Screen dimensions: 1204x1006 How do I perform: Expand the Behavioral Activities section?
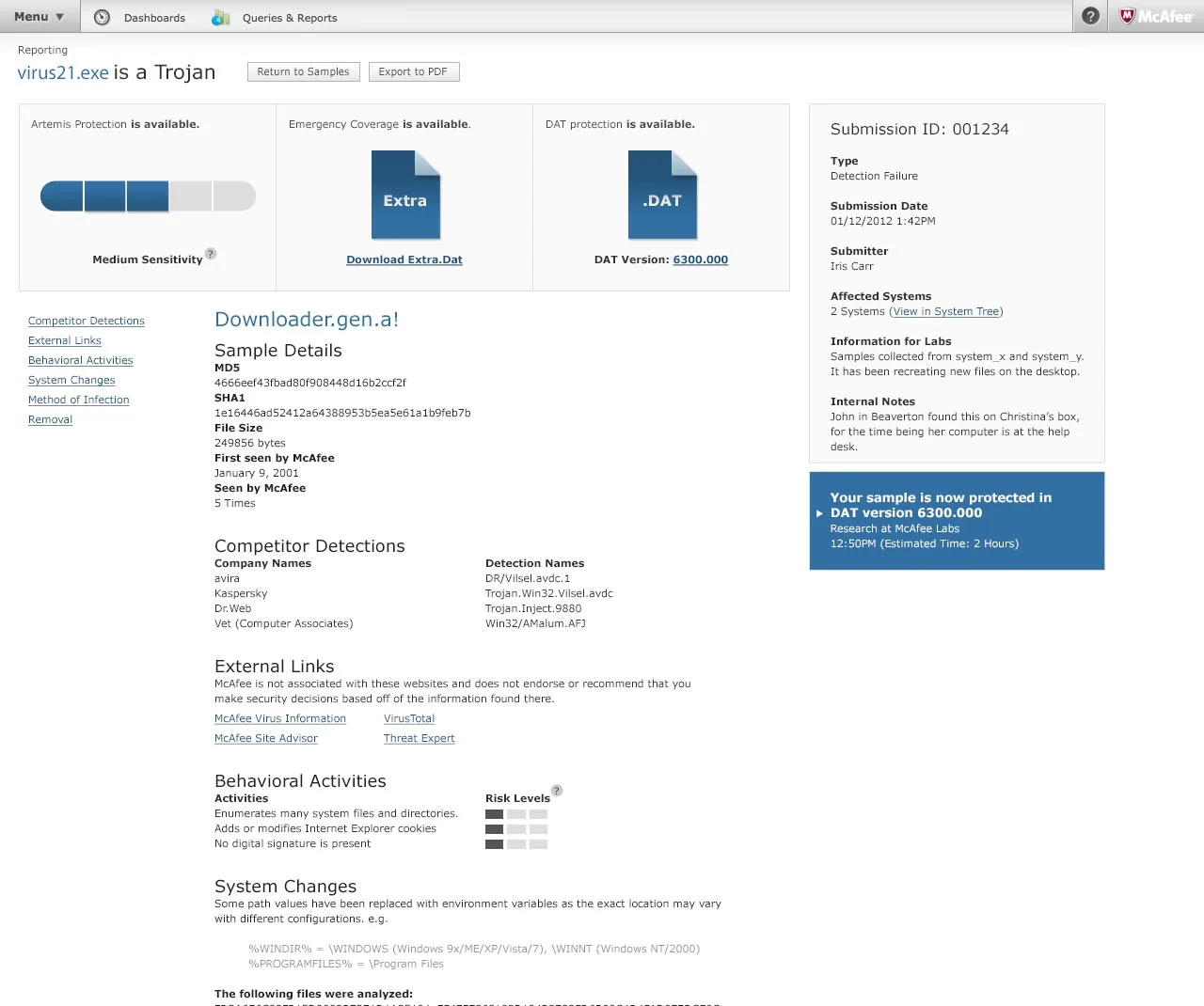[x=80, y=360]
